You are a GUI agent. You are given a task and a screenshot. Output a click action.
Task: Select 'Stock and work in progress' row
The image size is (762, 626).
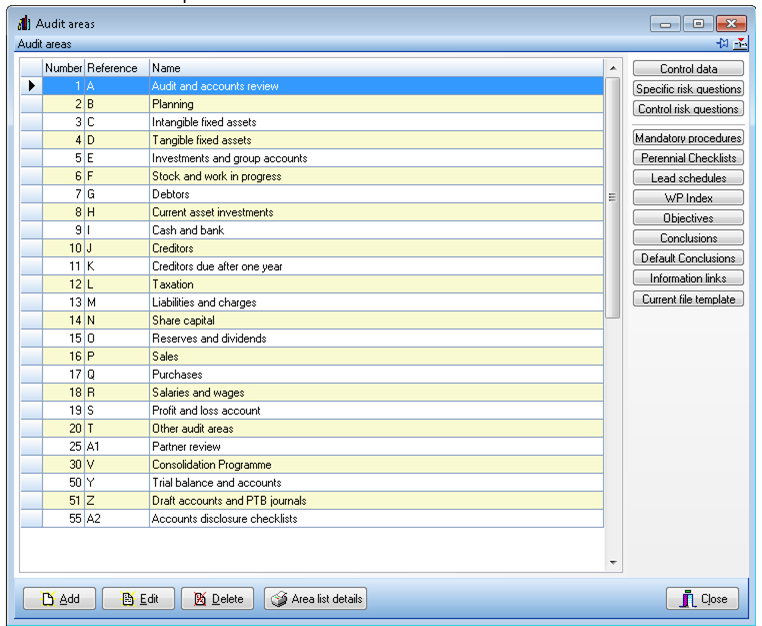[x=312, y=176]
